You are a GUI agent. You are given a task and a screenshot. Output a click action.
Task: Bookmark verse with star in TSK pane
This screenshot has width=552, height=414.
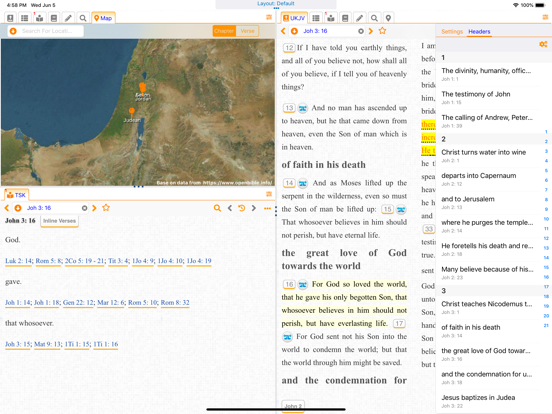pyautogui.click(x=106, y=208)
